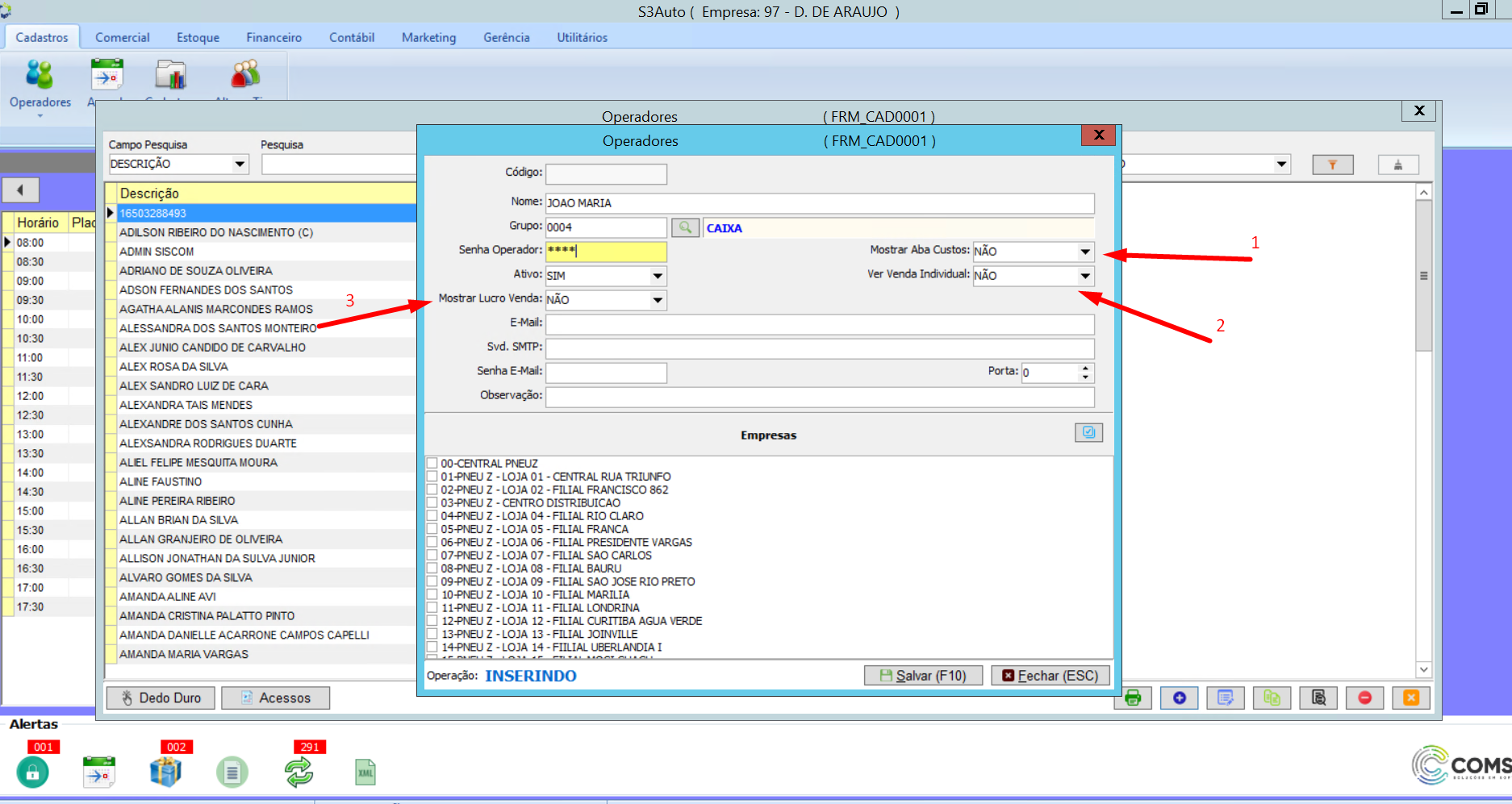Click the blue plus add-record icon
1512x804 pixels.
click(x=1179, y=698)
